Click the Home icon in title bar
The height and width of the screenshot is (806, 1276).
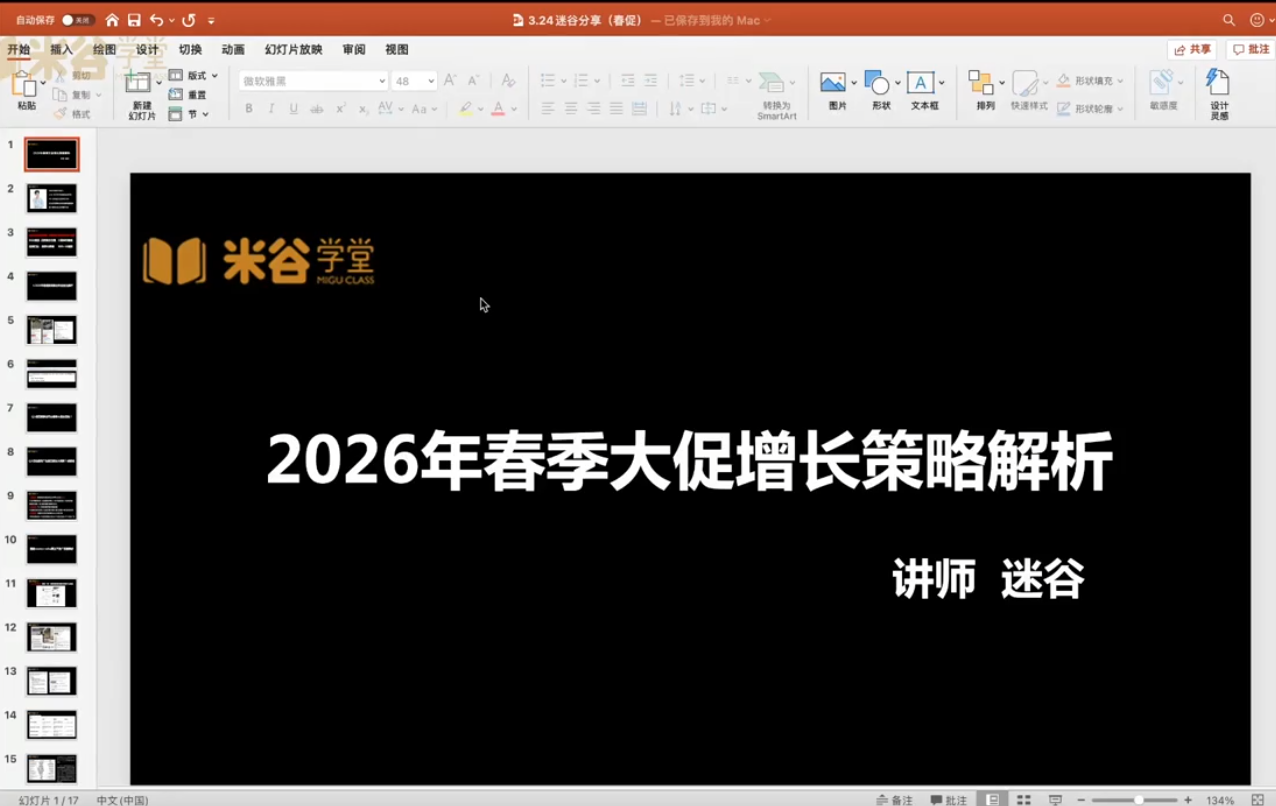112,20
